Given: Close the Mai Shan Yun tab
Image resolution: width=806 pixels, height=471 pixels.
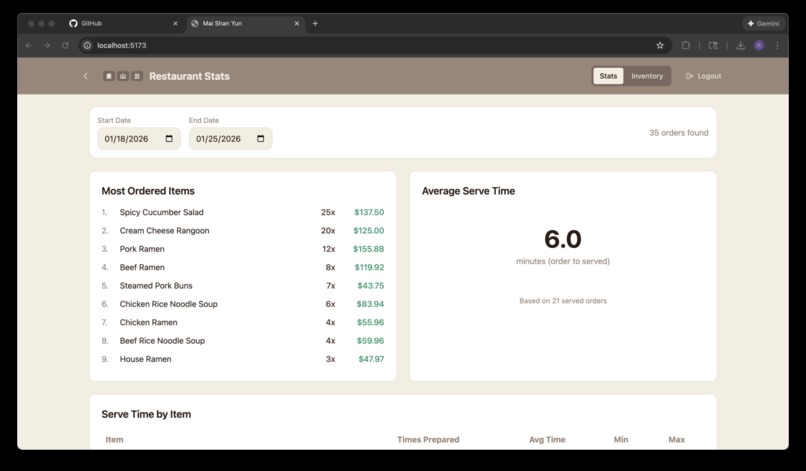Looking at the screenshot, I should [297, 23].
